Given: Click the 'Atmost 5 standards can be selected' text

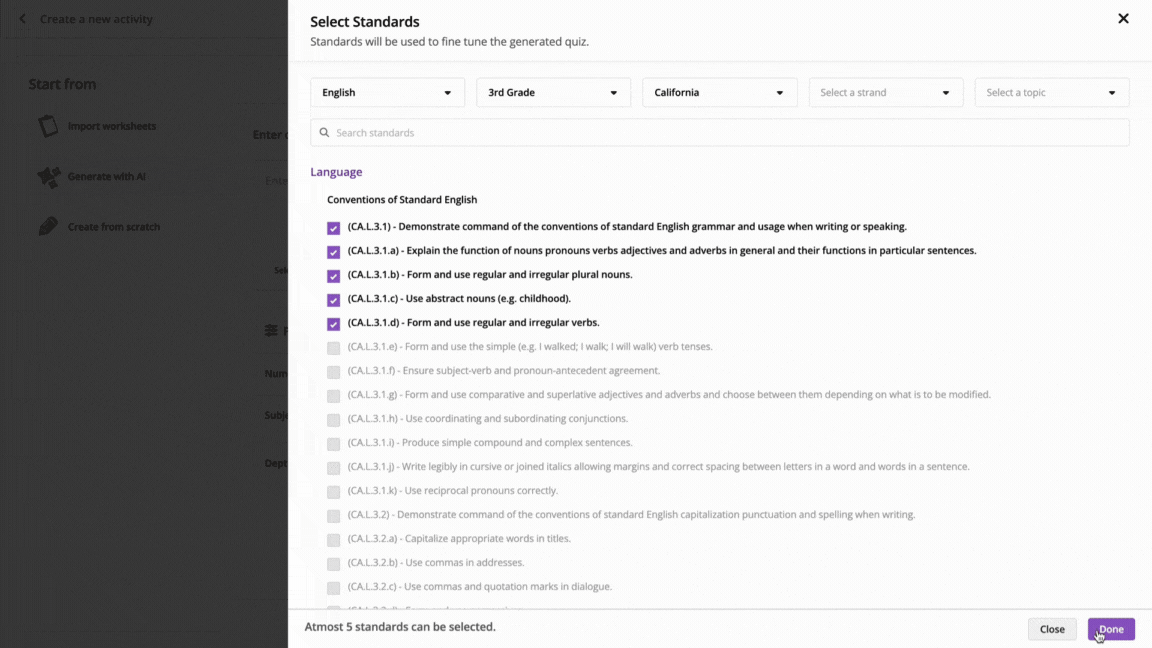Looking at the screenshot, I should [400, 627].
